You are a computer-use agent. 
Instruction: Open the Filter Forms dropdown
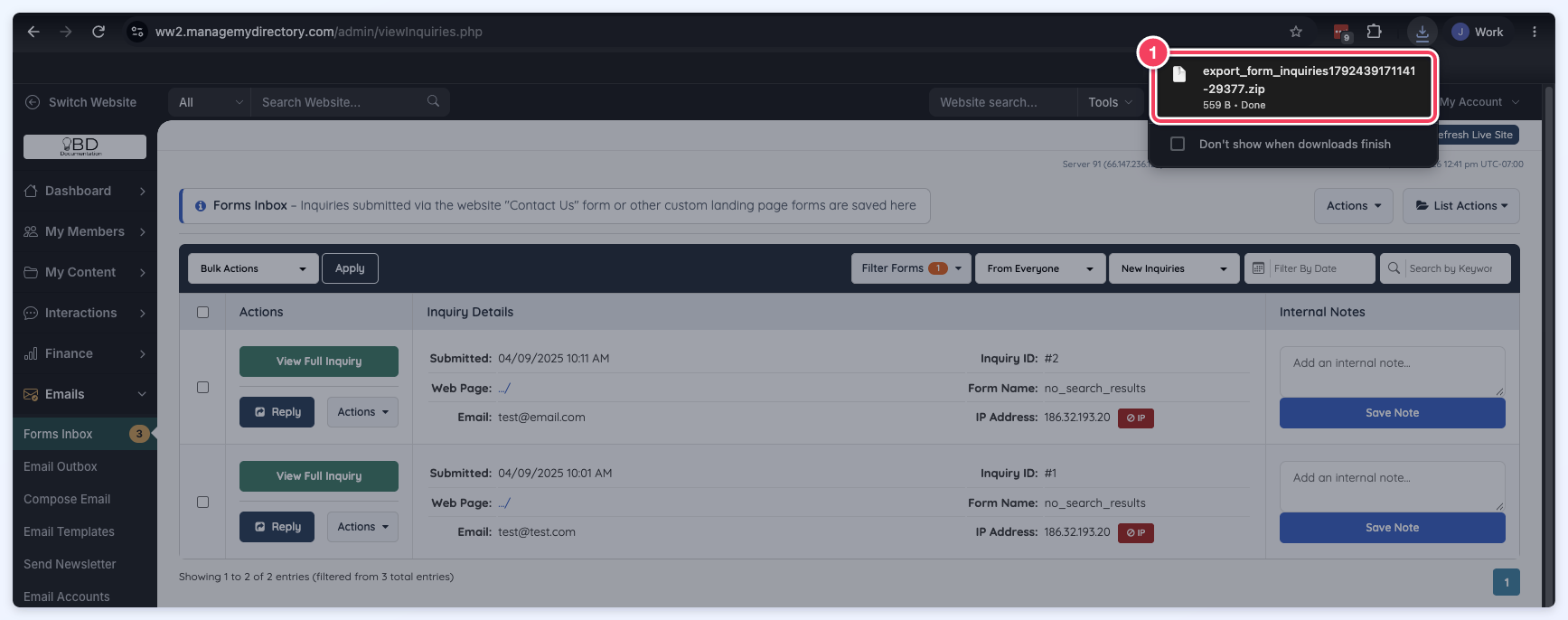[x=911, y=268]
